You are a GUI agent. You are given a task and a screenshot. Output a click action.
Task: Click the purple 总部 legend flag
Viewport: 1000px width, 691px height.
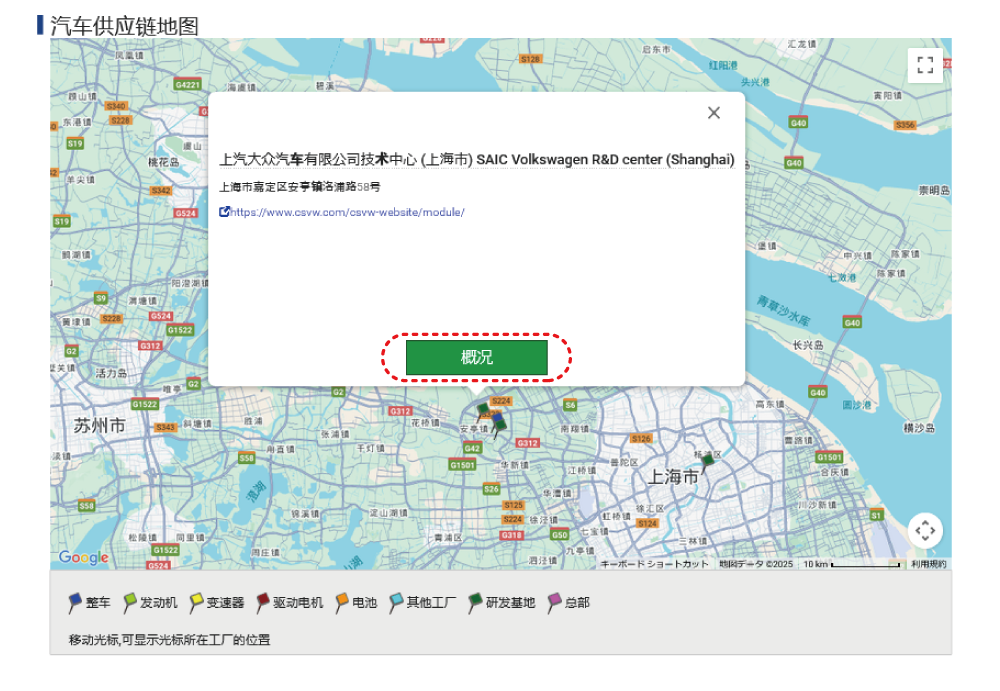tap(554, 603)
